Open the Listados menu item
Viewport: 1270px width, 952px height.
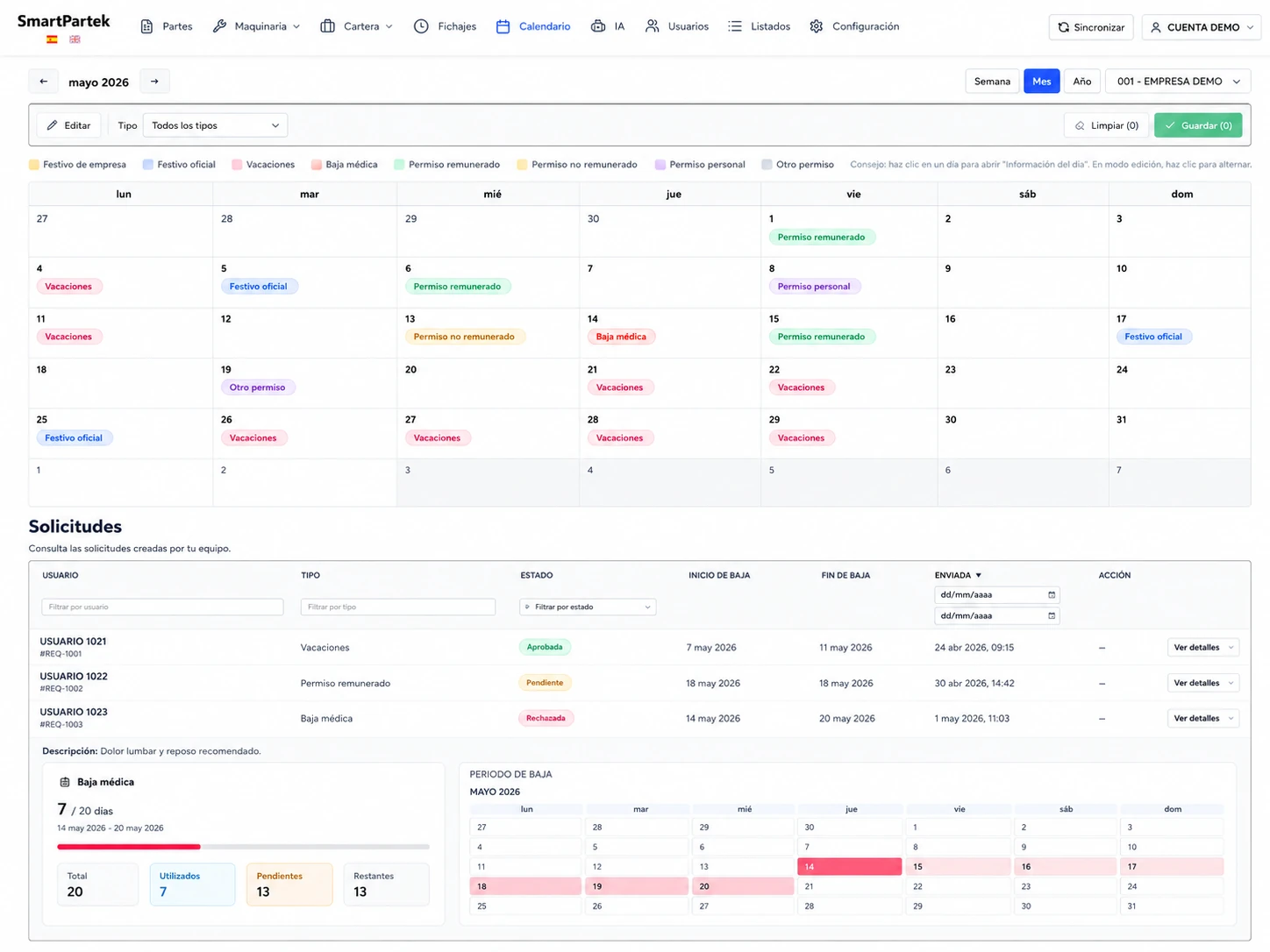click(760, 26)
